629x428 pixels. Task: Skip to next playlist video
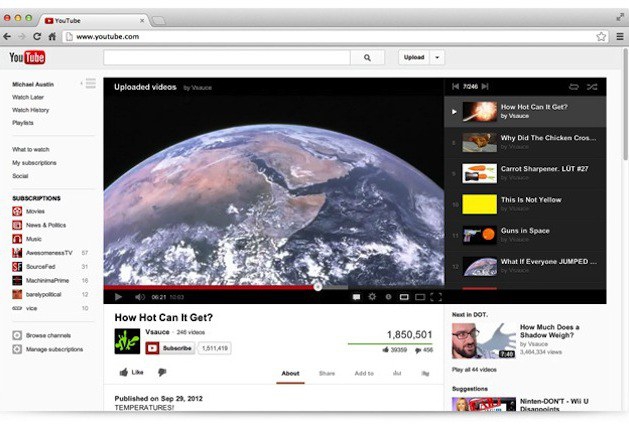click(485, 86)
